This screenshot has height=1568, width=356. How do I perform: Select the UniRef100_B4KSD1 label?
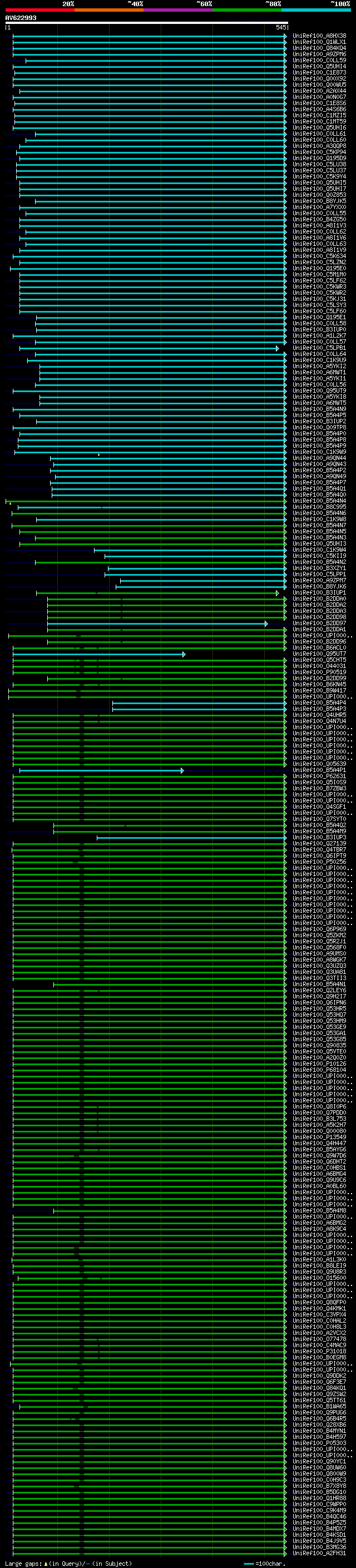(x=319, y=1535)
